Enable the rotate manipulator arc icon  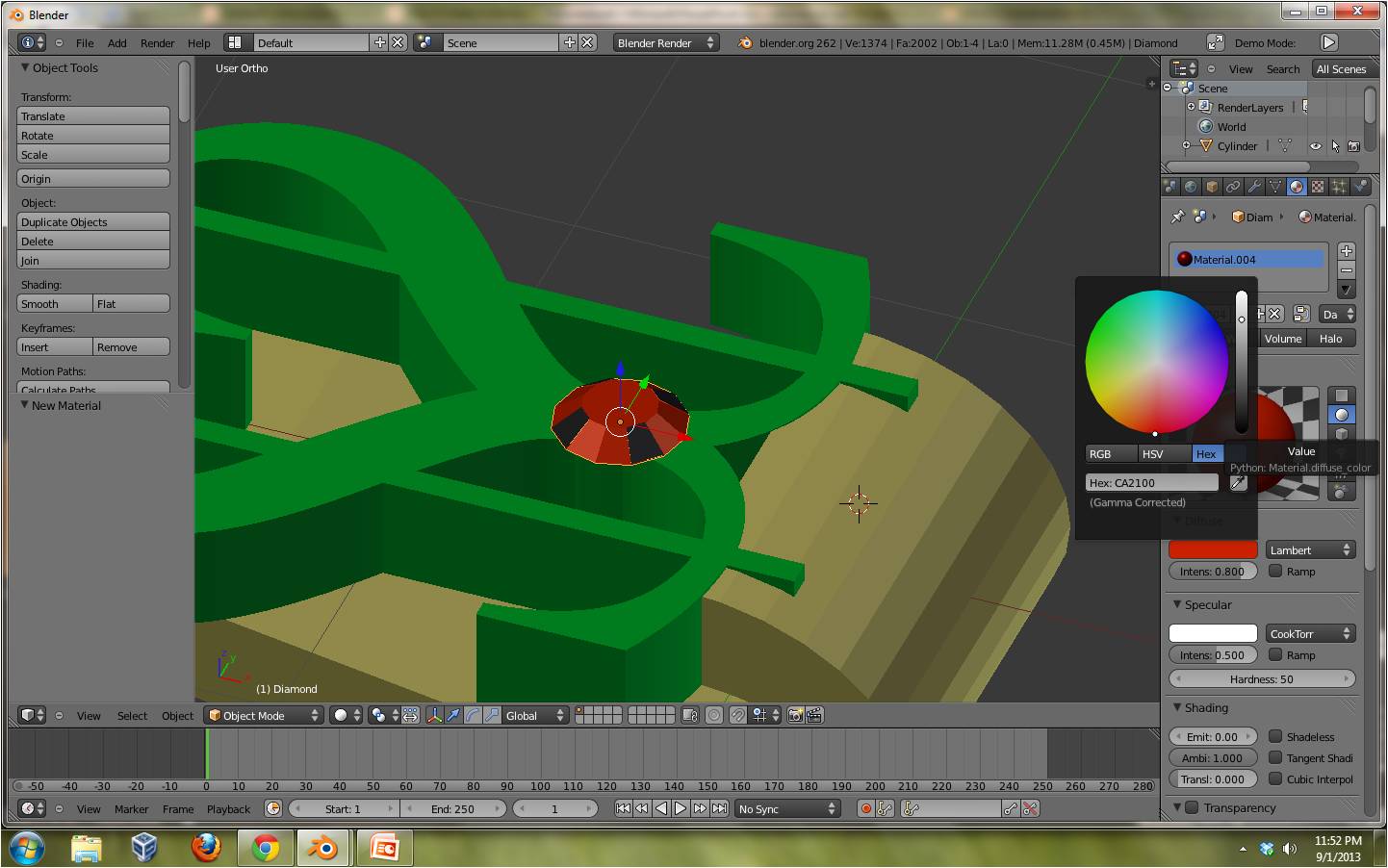pyautogui.click(x=473, y=715)
